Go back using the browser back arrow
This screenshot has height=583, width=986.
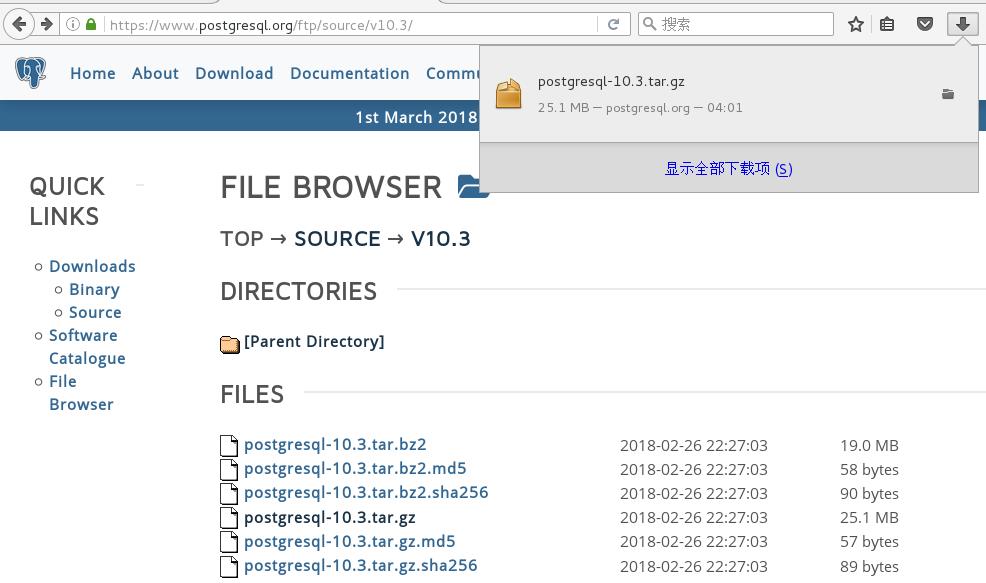[19, 25]
